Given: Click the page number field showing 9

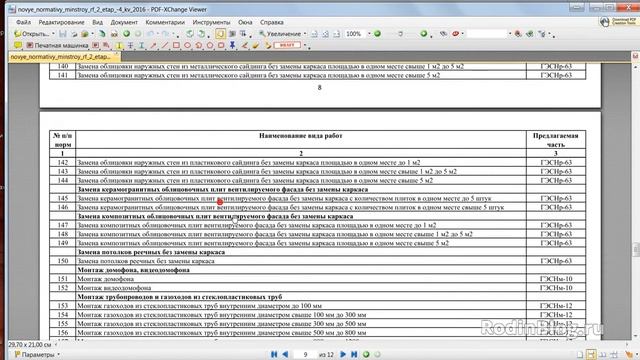Looking at the screenshot, I should coord(305,355).
